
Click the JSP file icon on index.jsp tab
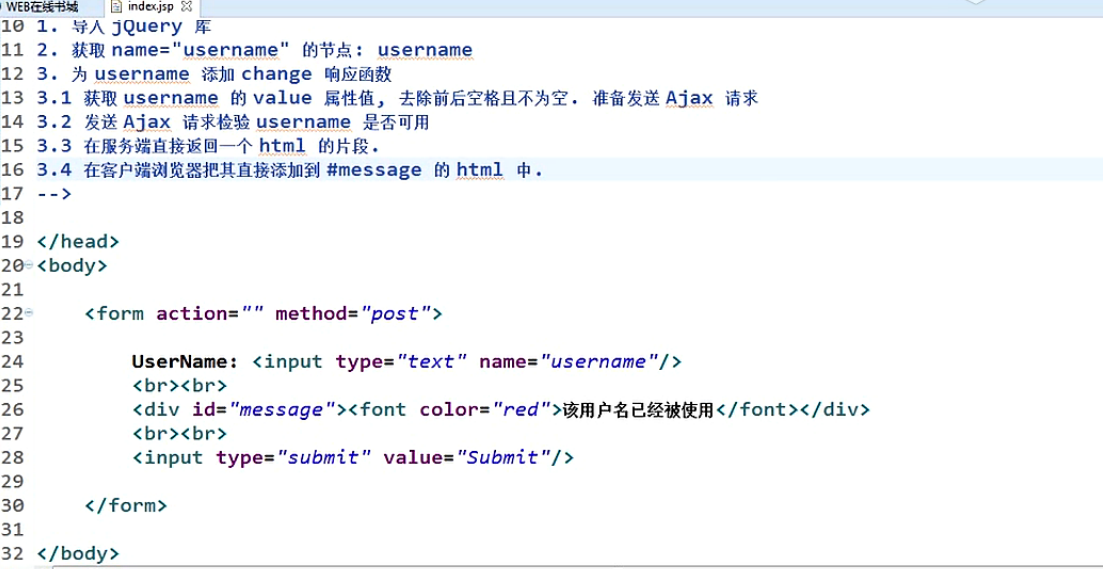(118, 7)
